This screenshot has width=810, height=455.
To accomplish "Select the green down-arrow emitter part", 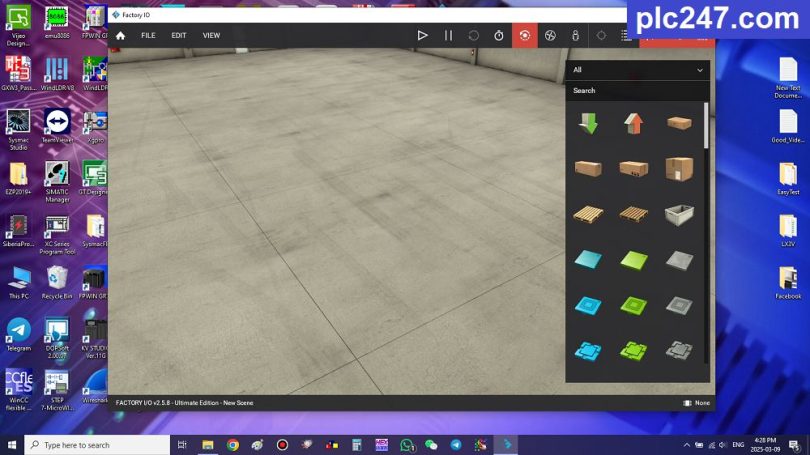I will click(x=587, y=123).
